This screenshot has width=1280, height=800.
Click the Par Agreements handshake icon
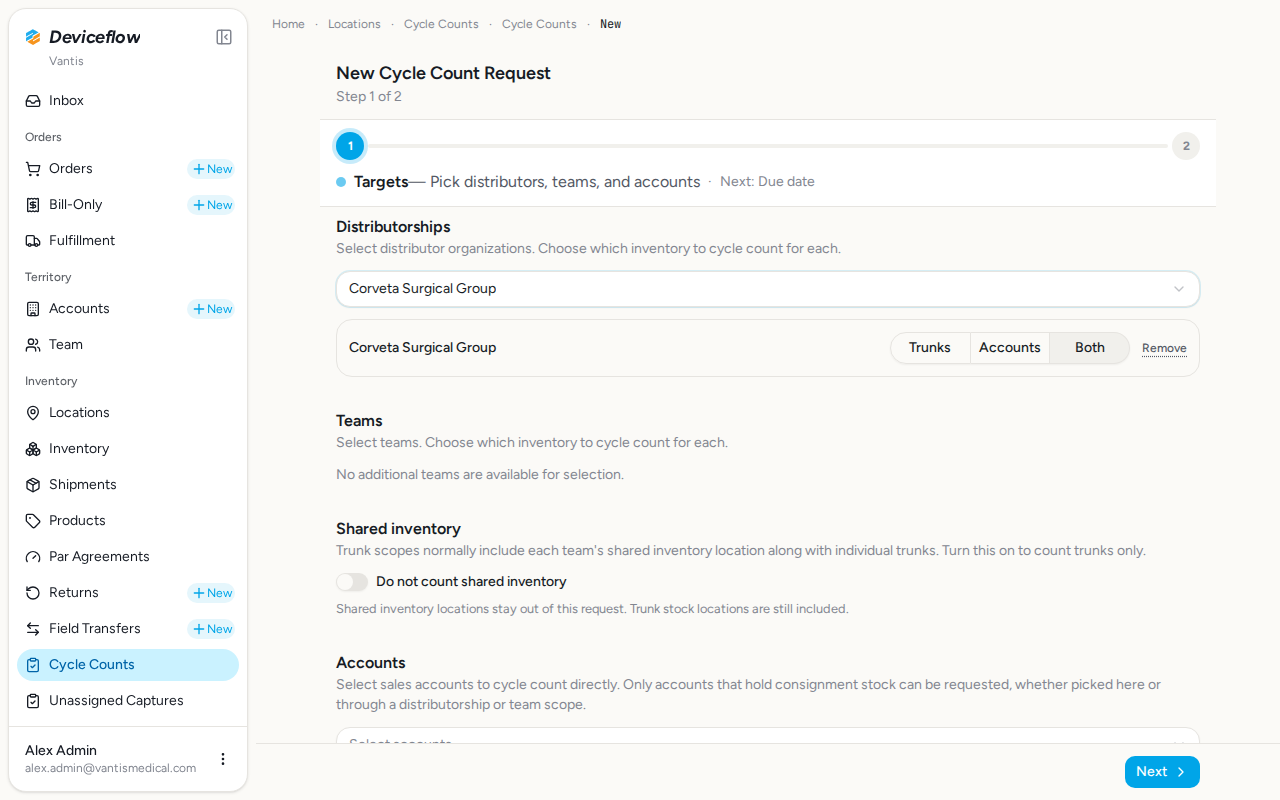[33, 557]
